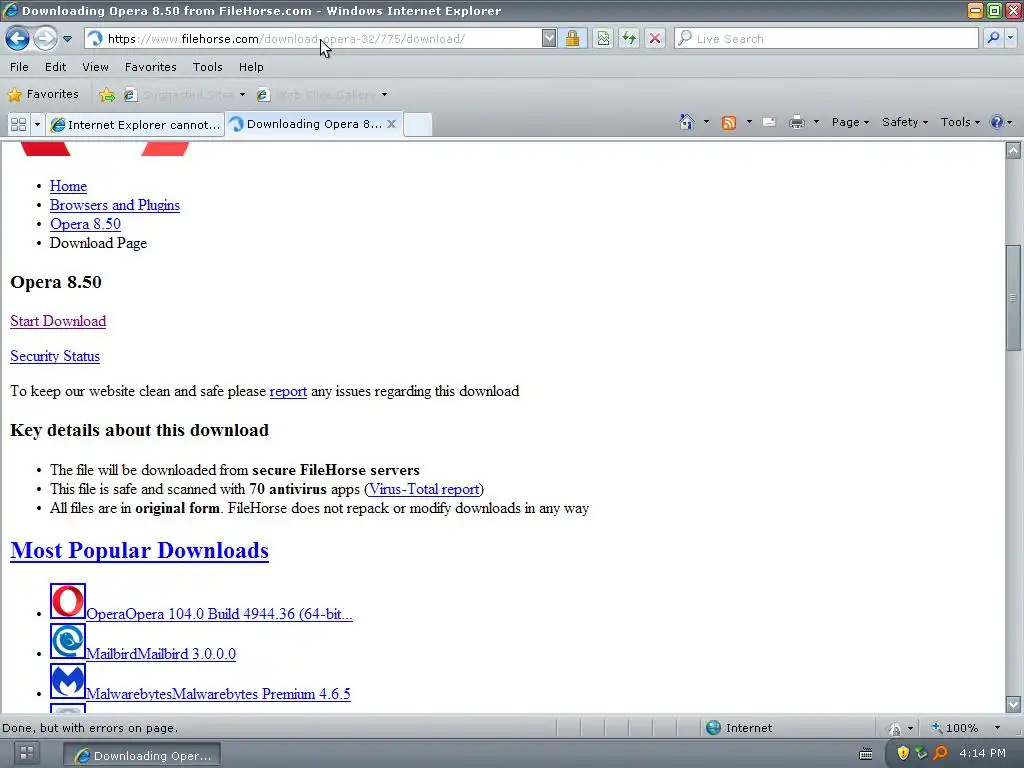Open the search provider dropdown arrow
The image size is (1024, 768).
coord(1010,39)
